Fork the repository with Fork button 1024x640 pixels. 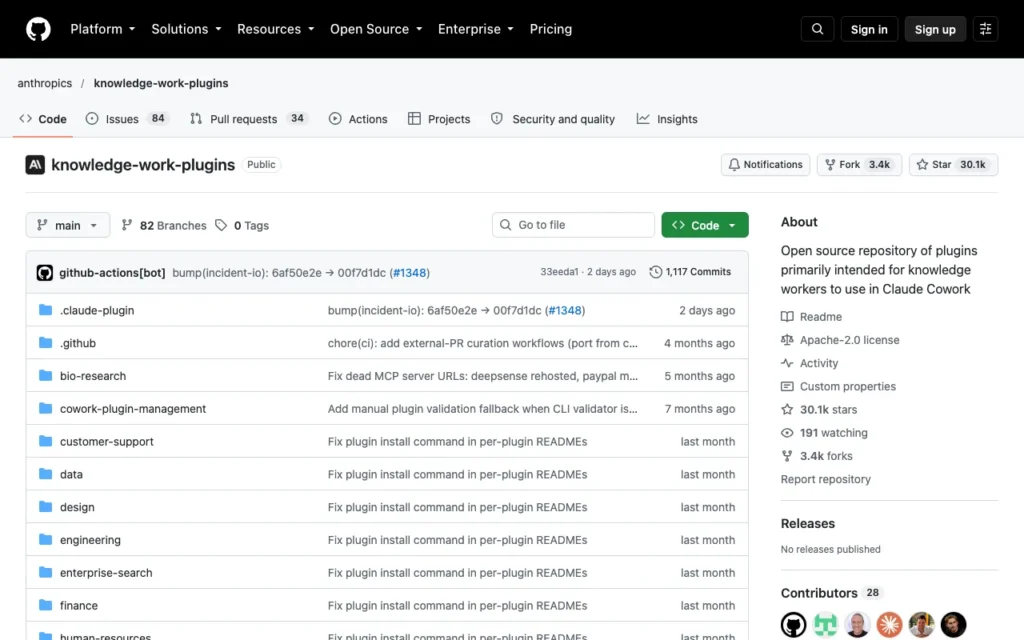(x=859, y=165)
